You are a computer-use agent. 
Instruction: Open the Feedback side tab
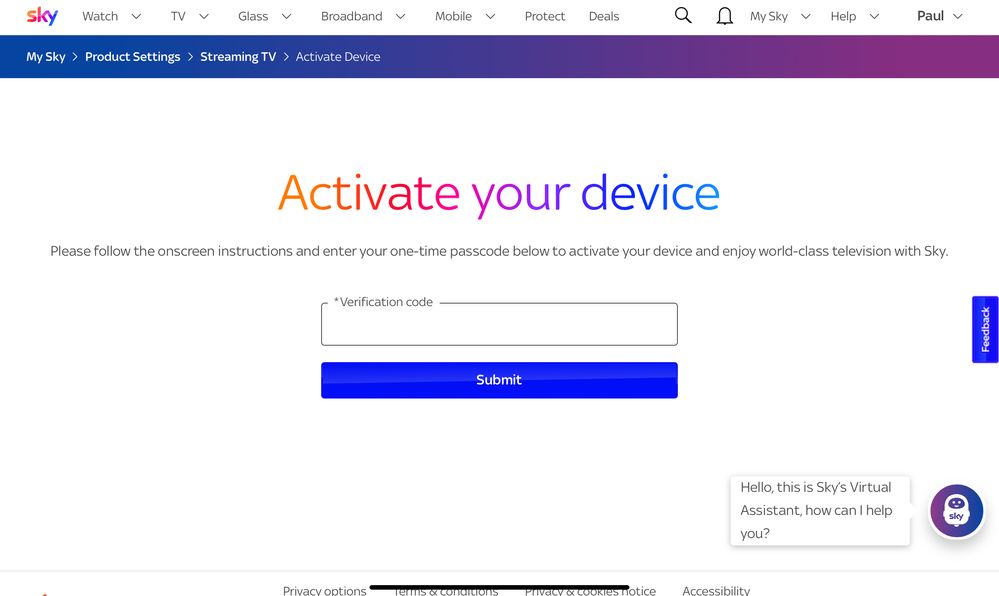pyautogui.click(x=985, y=329)
